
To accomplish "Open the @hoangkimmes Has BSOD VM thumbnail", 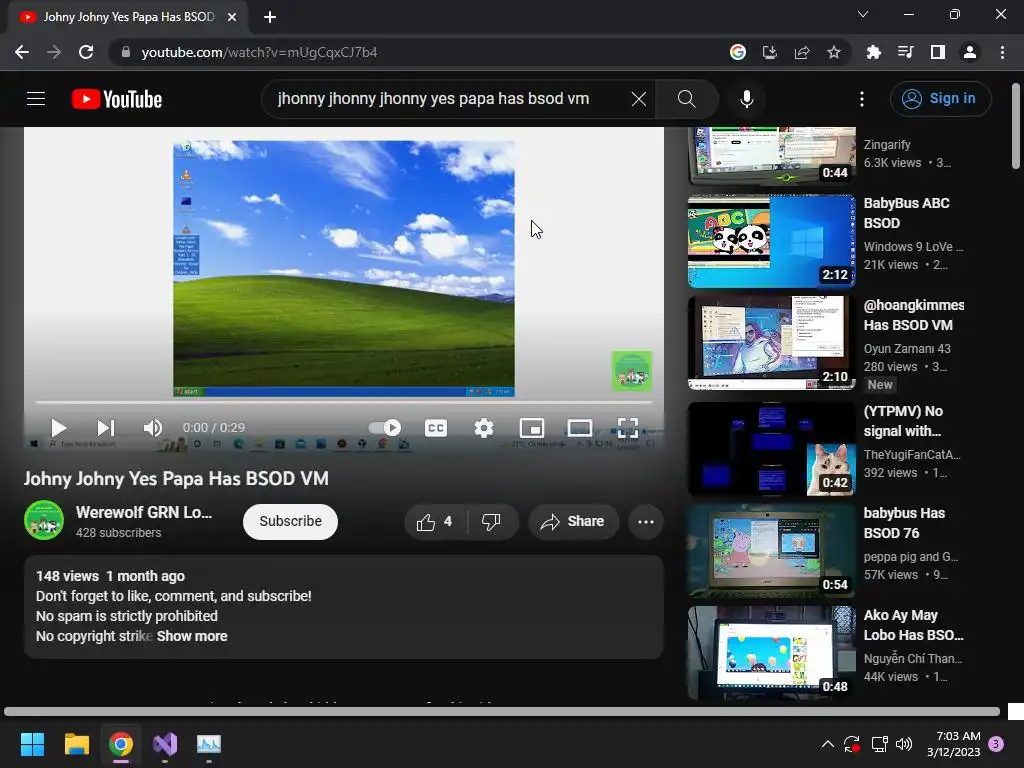I will coord(771,343).
